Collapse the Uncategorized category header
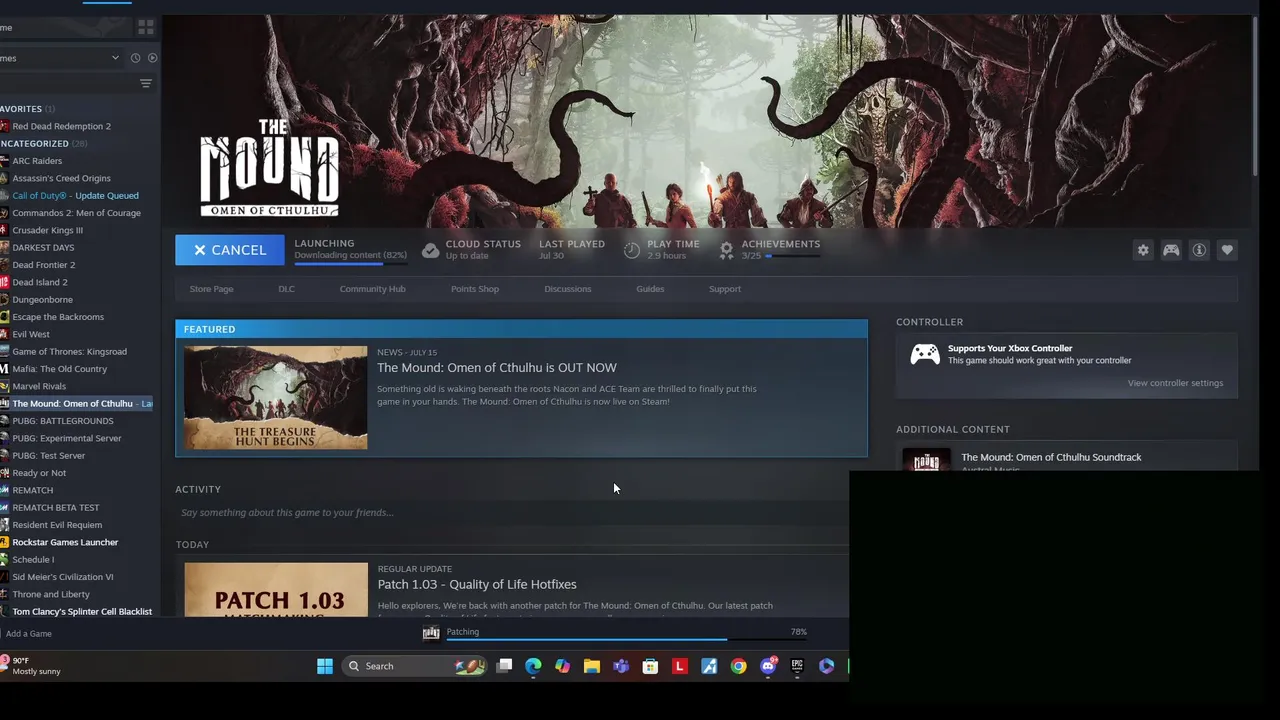 tap(43, 144)
